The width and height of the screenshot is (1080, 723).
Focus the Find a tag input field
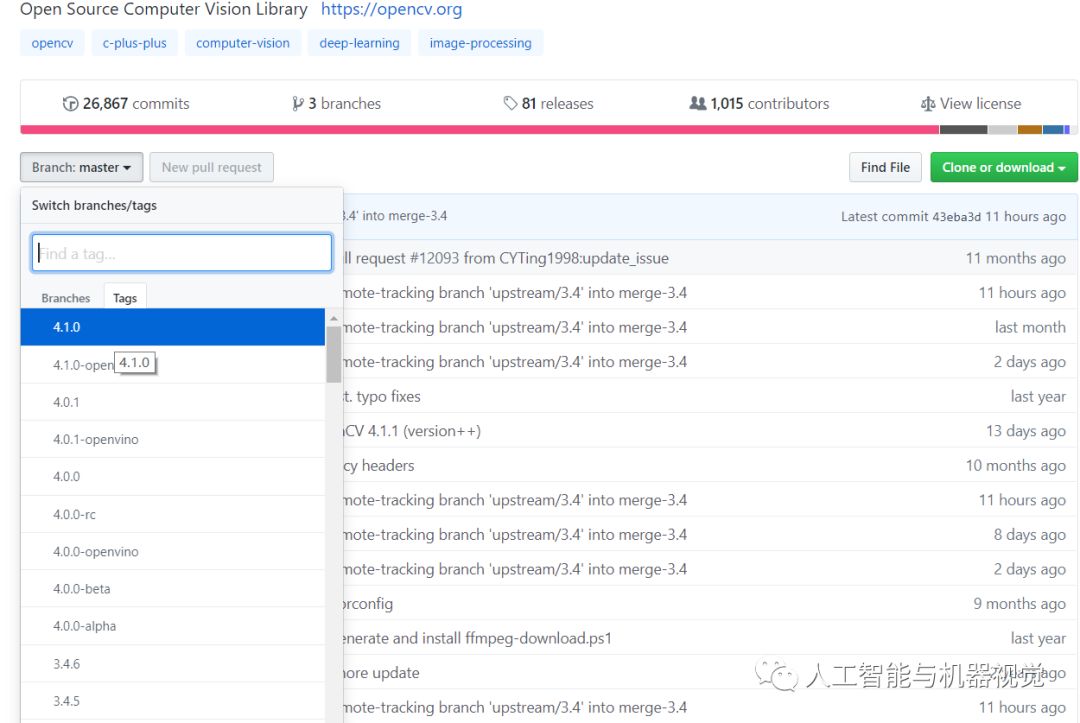pyautogui.click(x=182, y=253)
